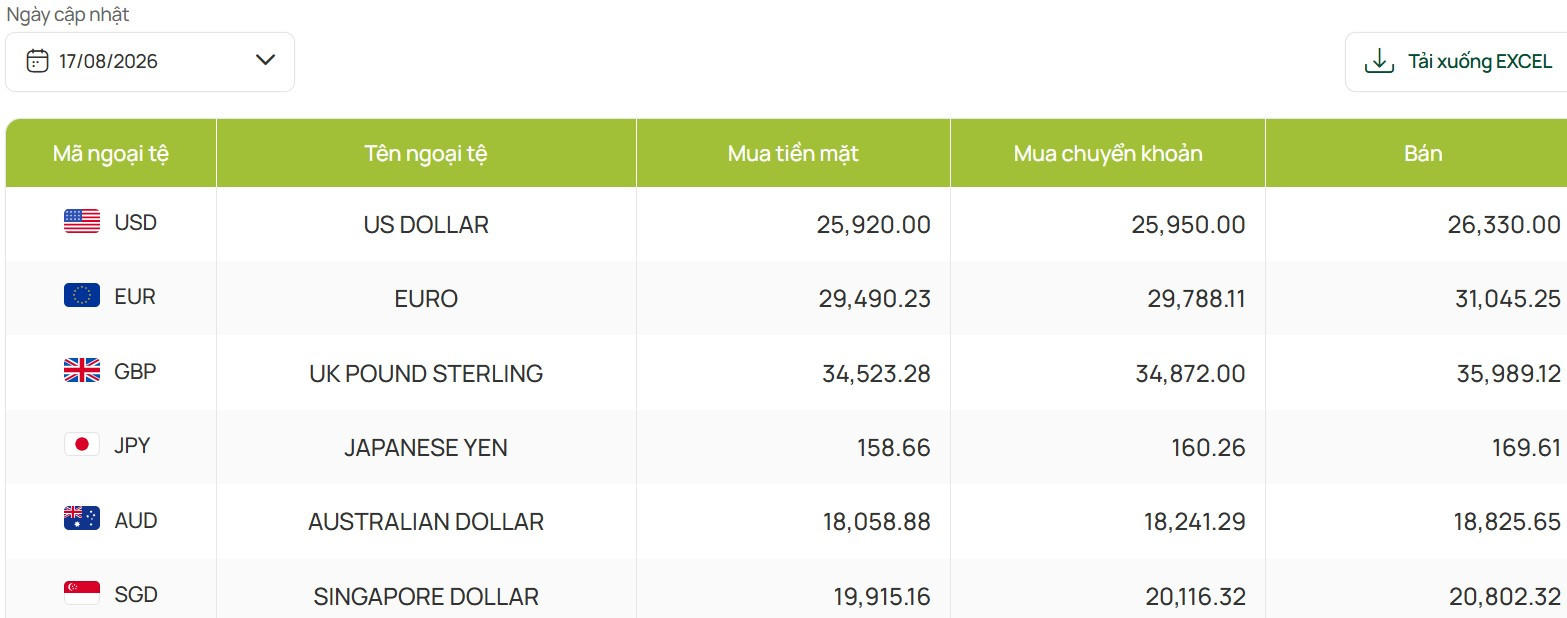Click the UK flag icon
Viewport: 1567px width, 618px height.
click(x=82, y=371)
